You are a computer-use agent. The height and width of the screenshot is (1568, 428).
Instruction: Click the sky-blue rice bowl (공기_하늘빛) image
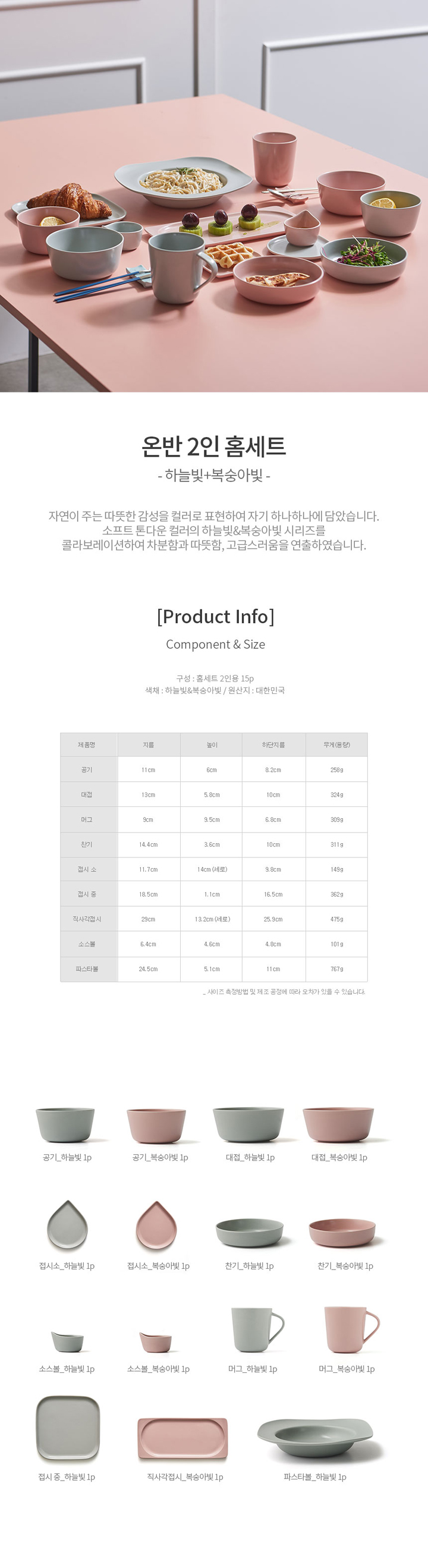tap(65, 1125)
